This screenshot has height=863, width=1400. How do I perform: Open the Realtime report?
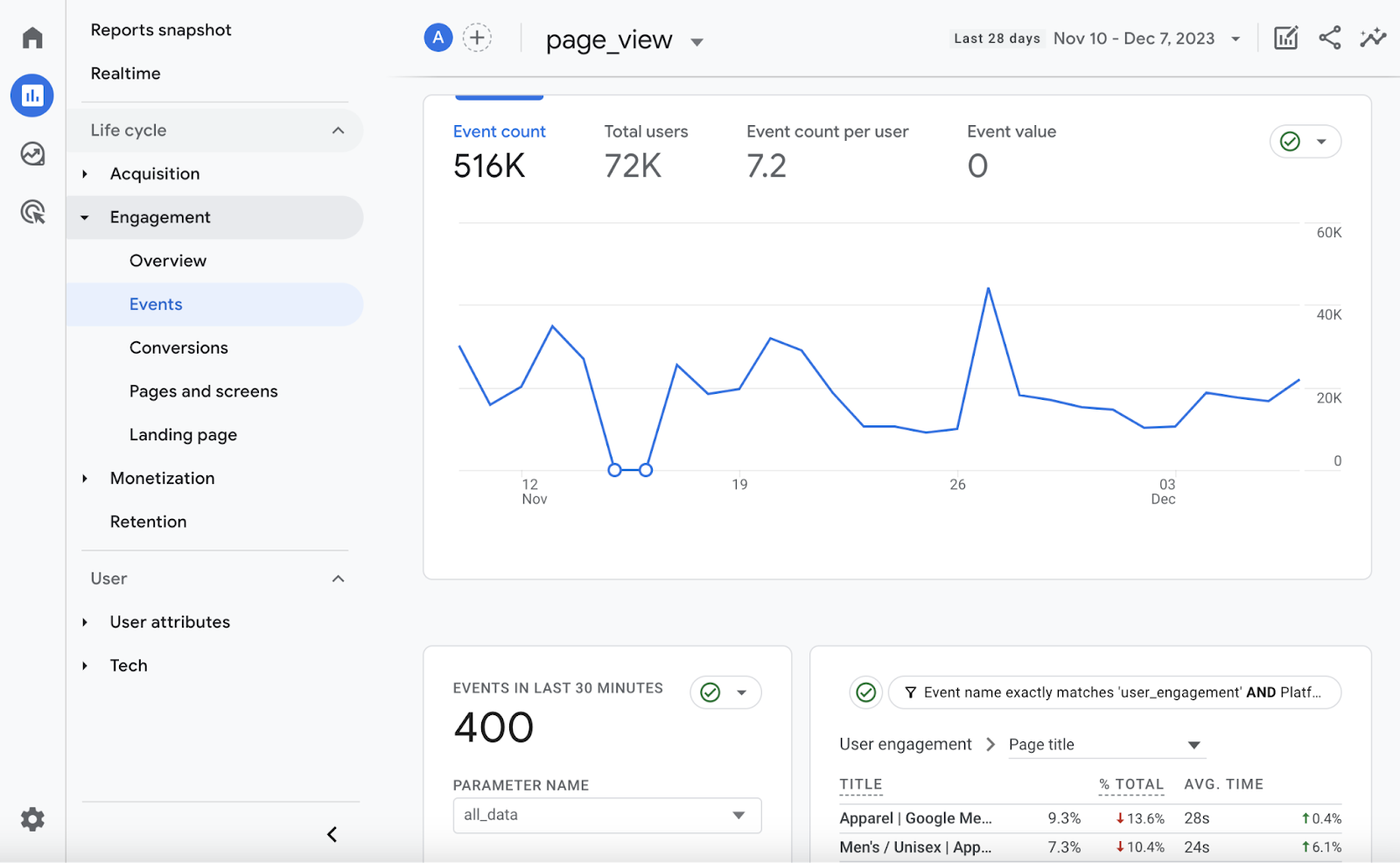(125, 74)
